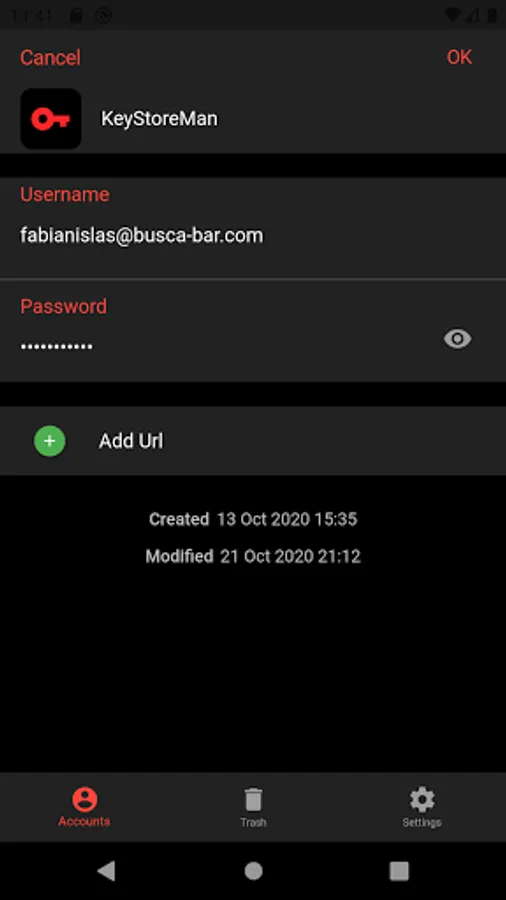Confirm changes with OK
Image resolution: width=506 pixels, height=900 pixels.
pyautogui.click(x=460, y=57)
